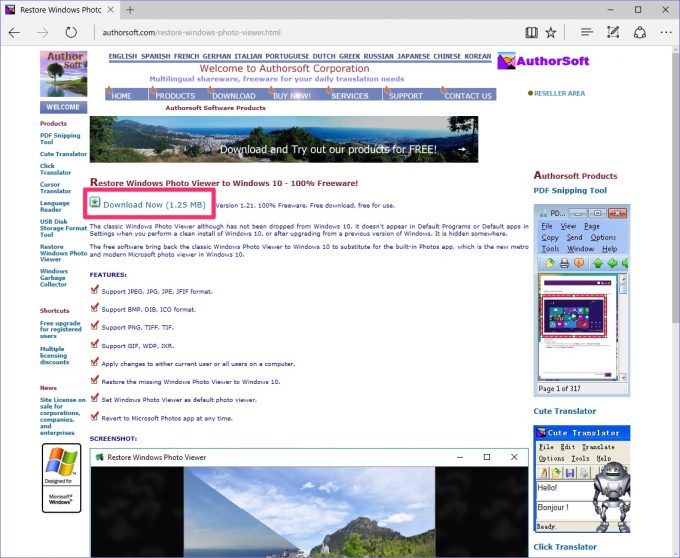Switch site language to GERMAN
This screenshot has height=558, width=680.
[x=217, y=56]
